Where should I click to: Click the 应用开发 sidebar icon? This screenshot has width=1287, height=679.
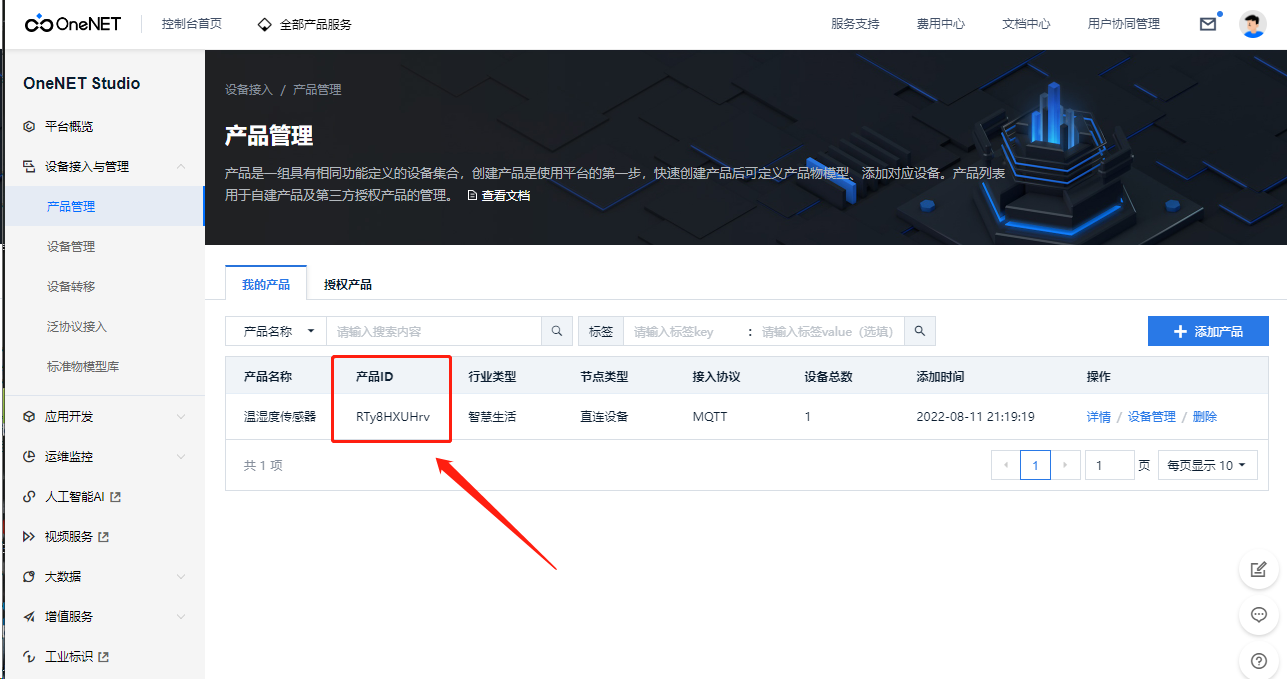point(29,417)
